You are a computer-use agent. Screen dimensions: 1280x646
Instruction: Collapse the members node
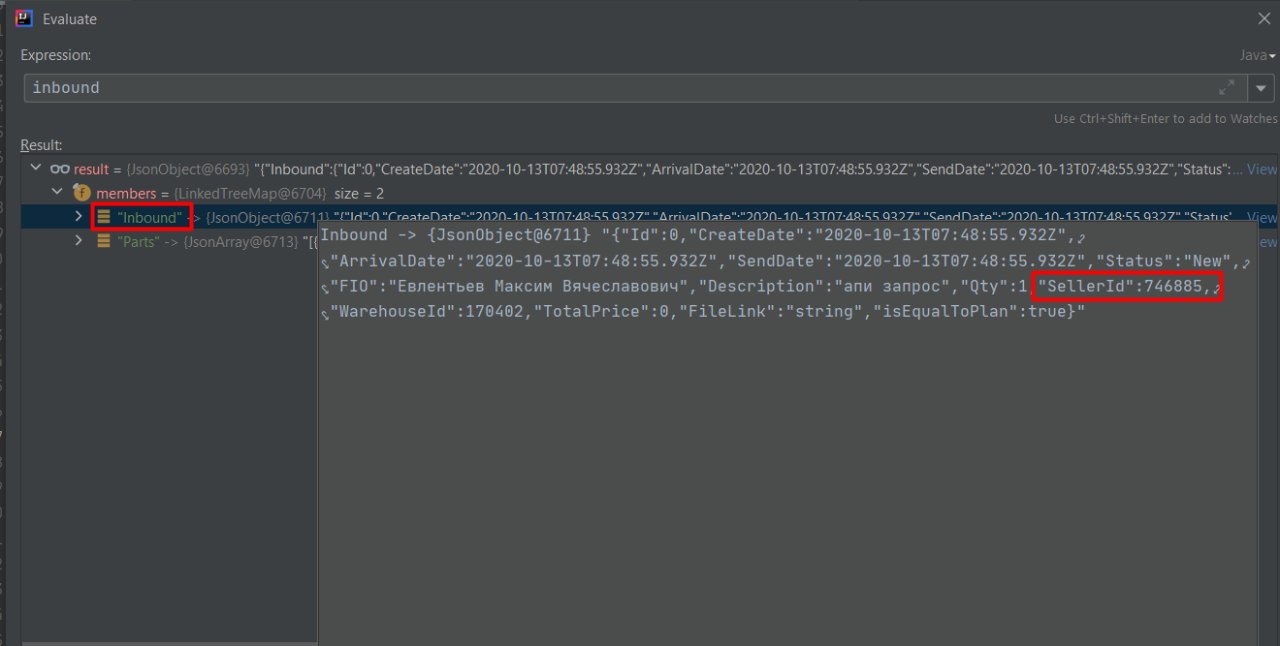(57, 193)
